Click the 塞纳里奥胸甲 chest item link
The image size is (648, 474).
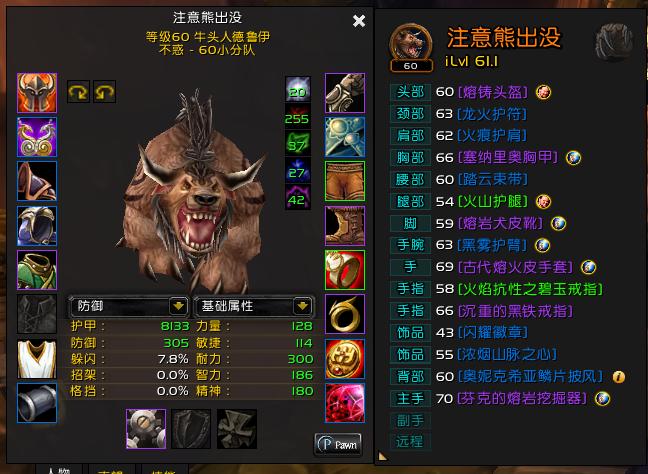tap(508, 157)
